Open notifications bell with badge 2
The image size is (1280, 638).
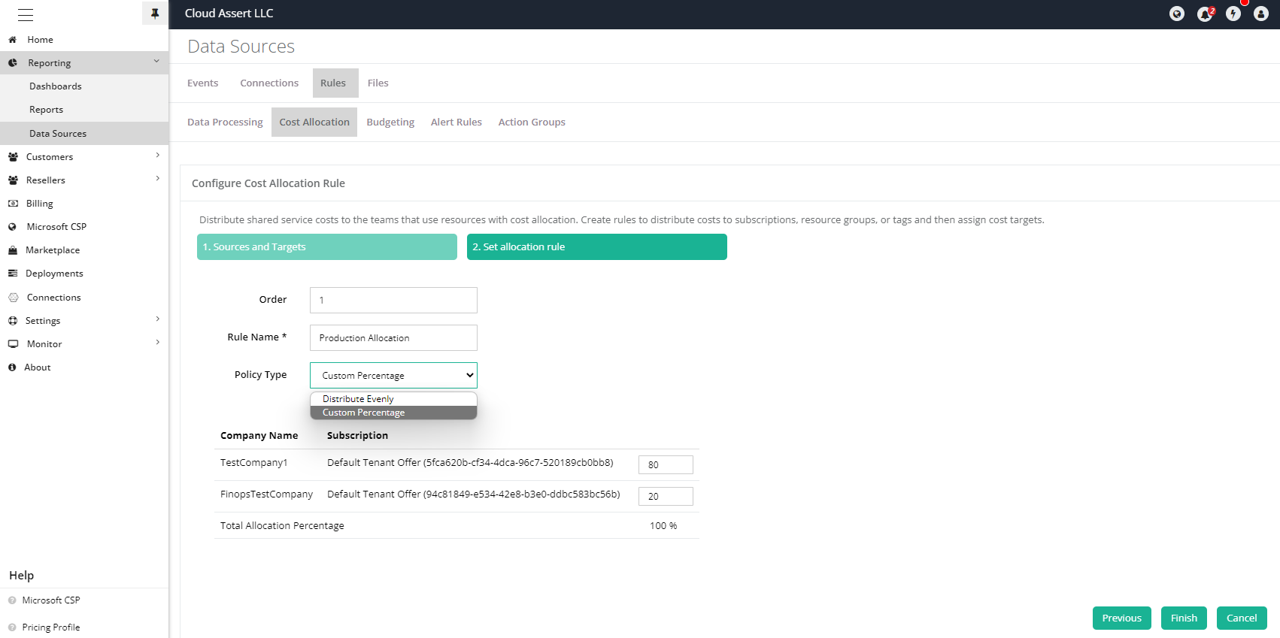[1205, 14]
